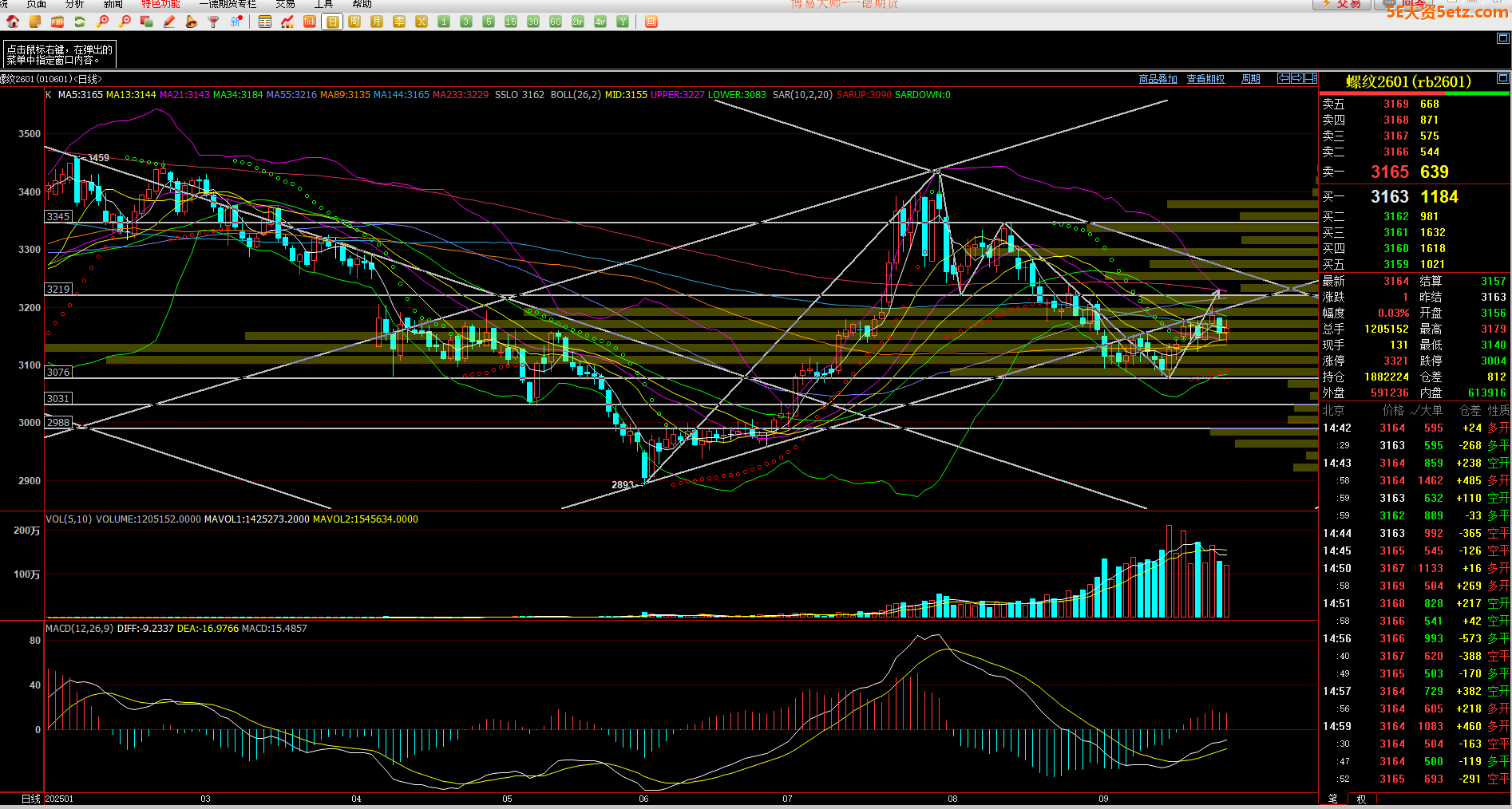Open the 特色功能 menu

160,4
